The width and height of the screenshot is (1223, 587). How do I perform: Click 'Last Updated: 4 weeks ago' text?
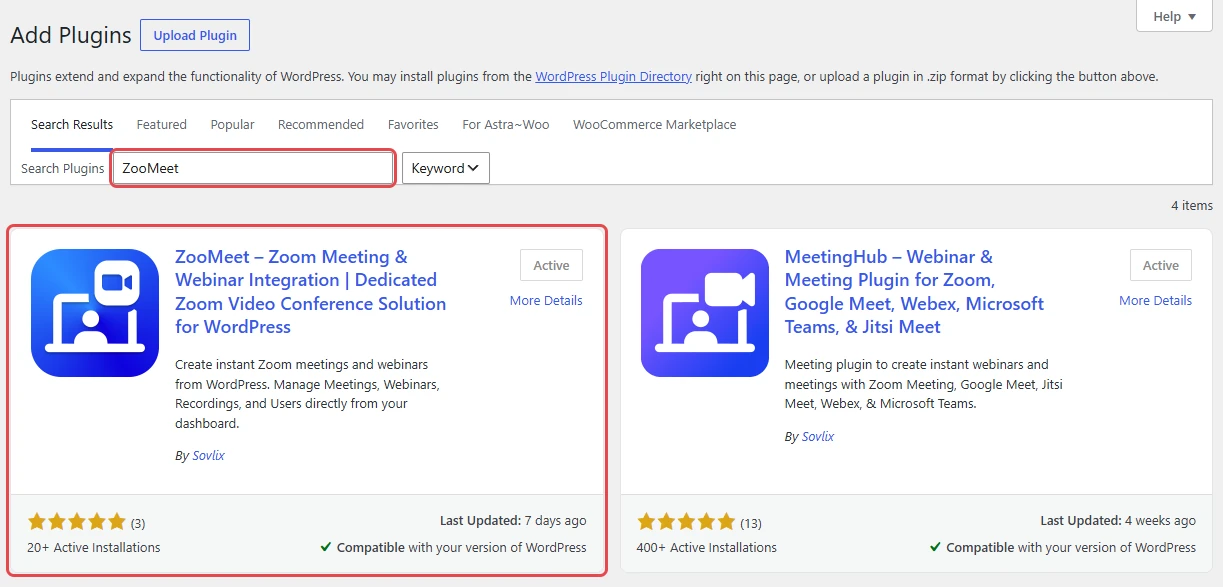pos(1118,521)
